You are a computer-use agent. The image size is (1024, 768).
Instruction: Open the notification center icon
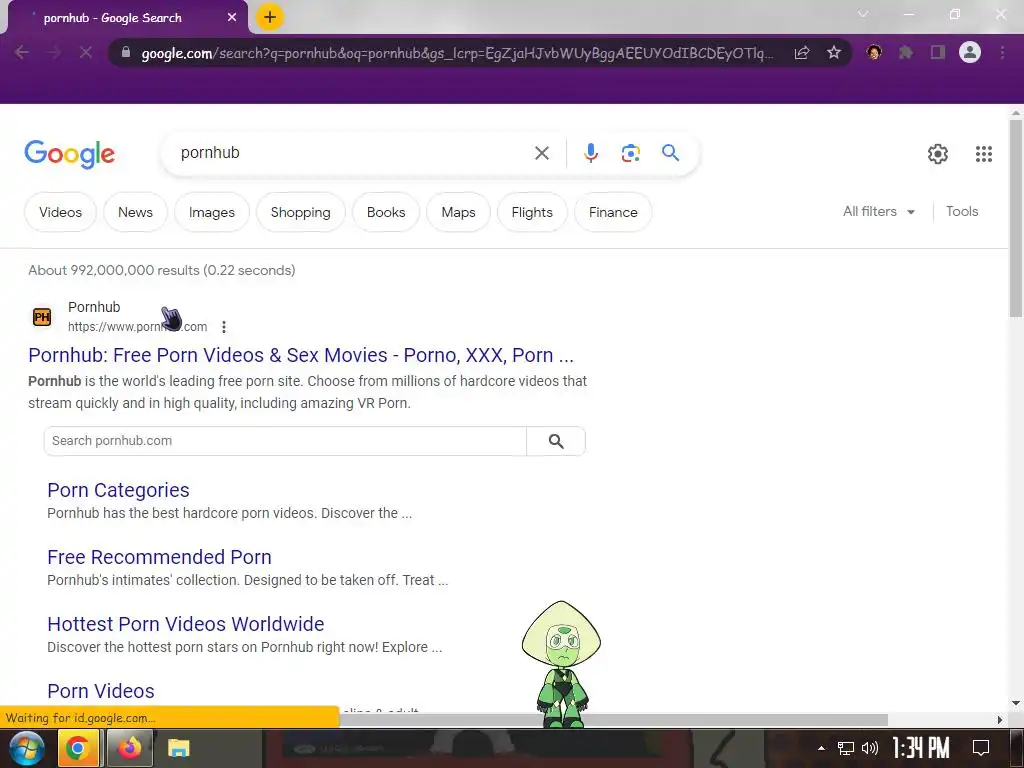(980, 748)
